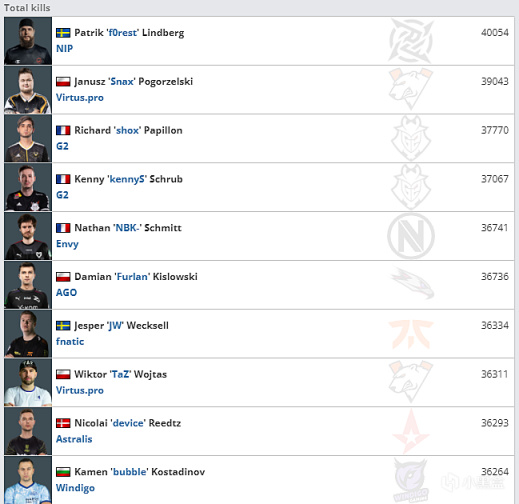Open the NIP team link
The width and height of the screenshot is (519, 504).
coord(64,49)
